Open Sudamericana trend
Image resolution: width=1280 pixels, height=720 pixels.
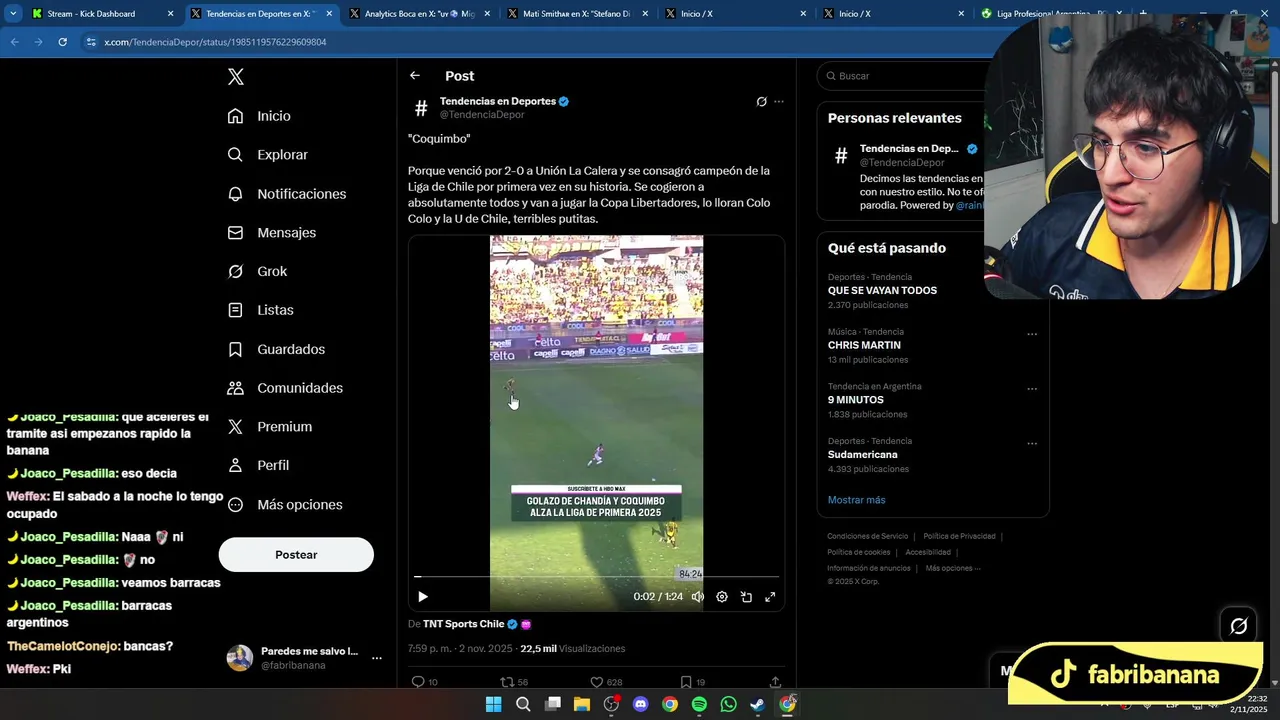[x=862, y=455]
